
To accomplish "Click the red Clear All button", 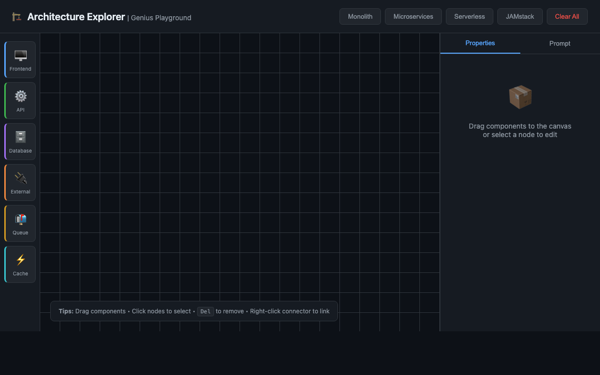I will click(x=567, y=16).
